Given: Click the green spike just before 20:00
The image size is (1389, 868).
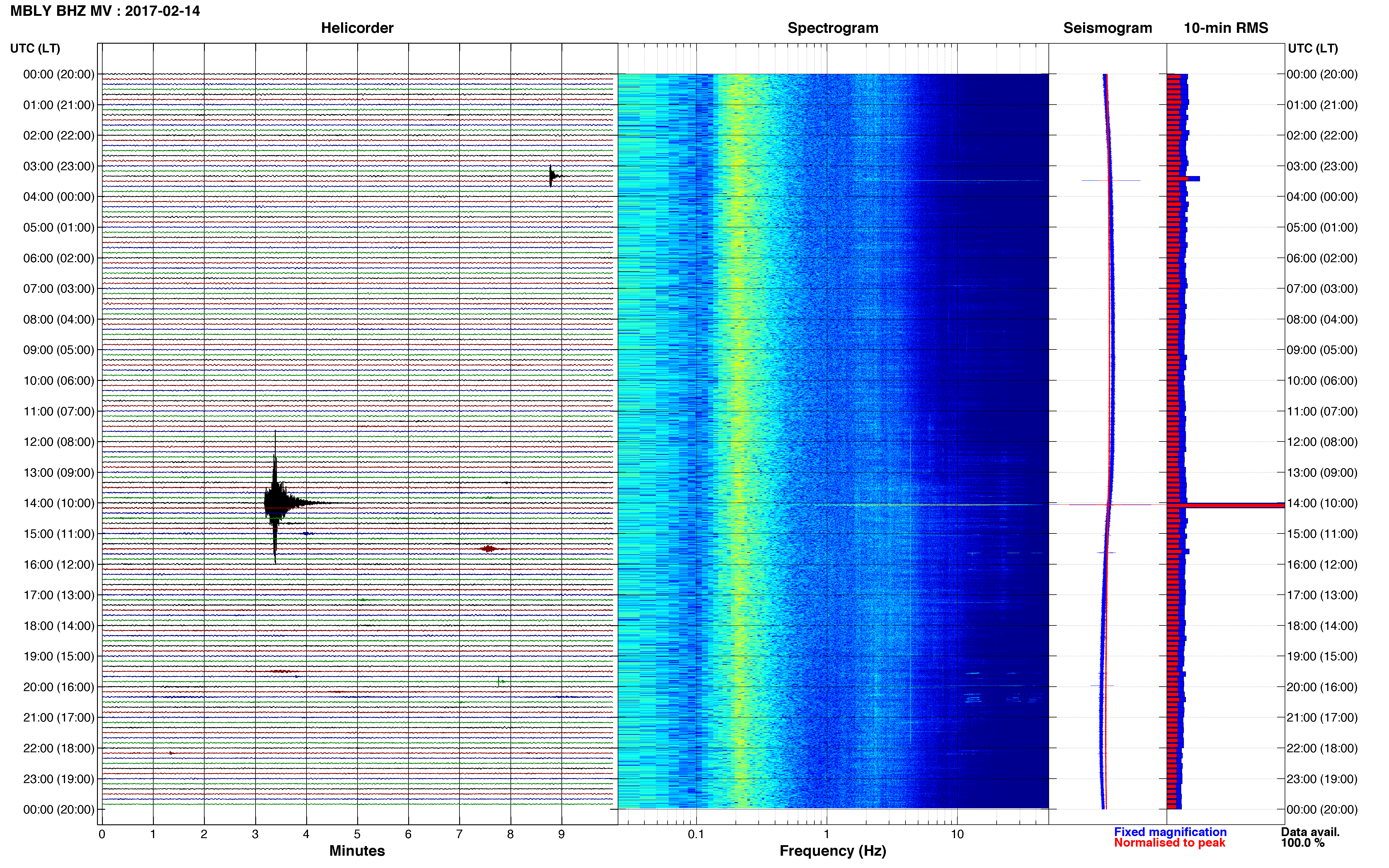Looking at the screenshot, I should 500,681.
